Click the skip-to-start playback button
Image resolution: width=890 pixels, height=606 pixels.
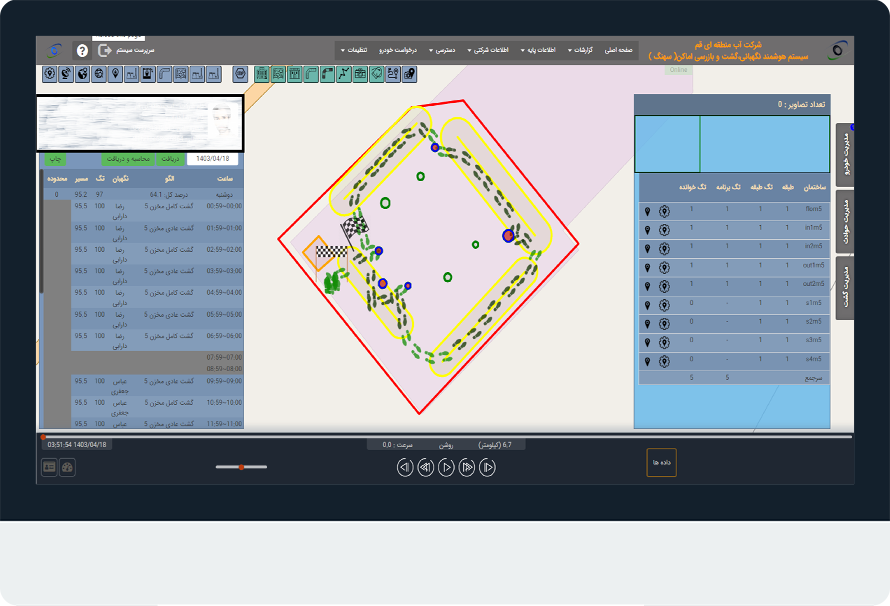pyautogui.click(x=404, y=467)
